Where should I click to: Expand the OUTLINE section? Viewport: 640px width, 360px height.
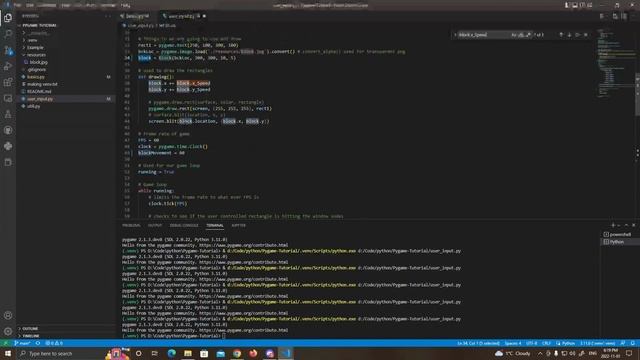coord(30,329)
